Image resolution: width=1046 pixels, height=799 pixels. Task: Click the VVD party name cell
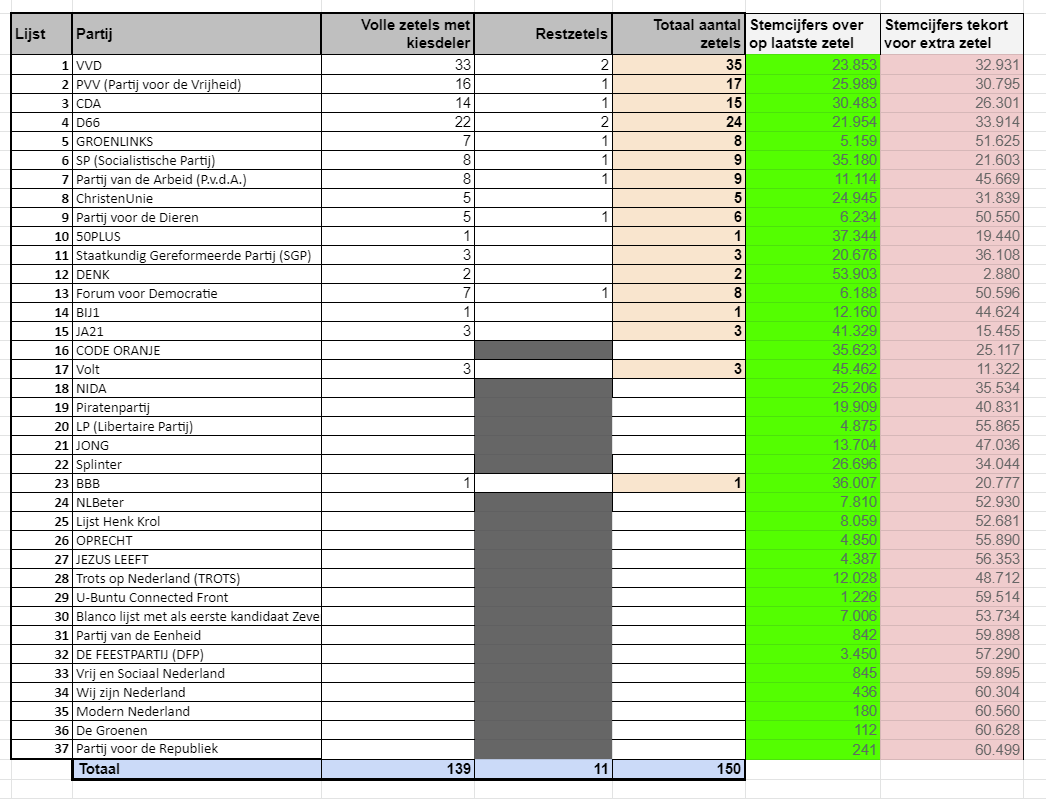pos(197,65)
